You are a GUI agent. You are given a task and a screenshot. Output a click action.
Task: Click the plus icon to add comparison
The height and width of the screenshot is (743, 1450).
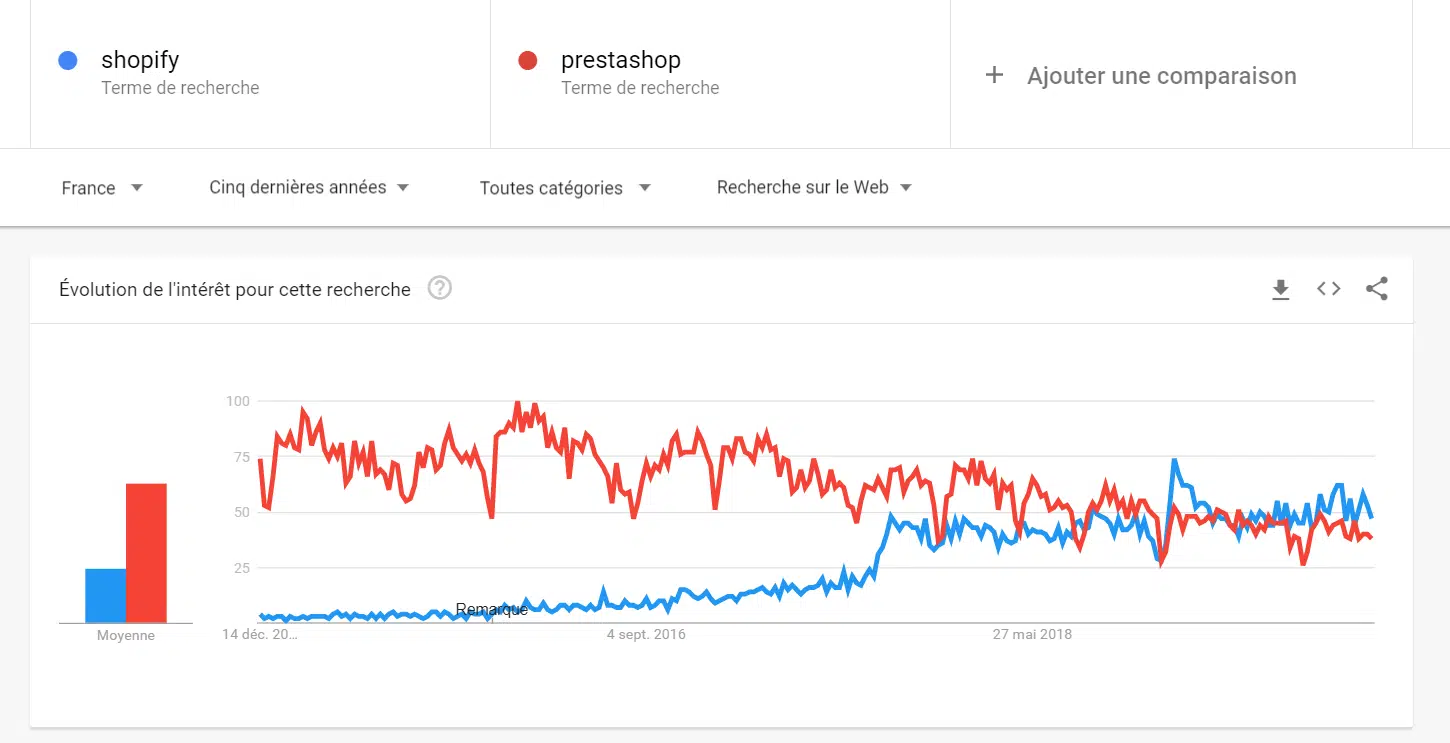994,75
